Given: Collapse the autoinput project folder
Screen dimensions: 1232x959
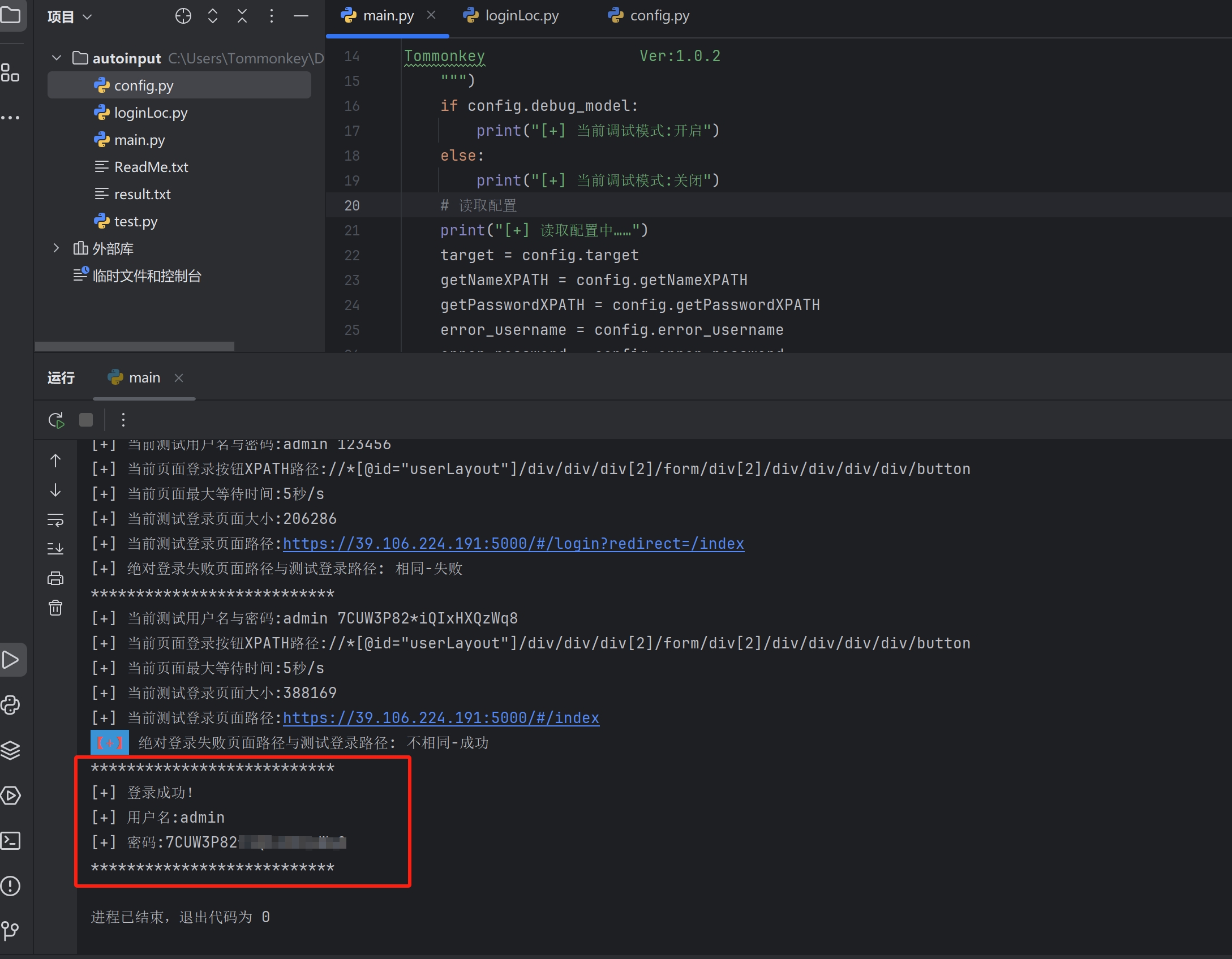Looking at the screenshot, I should [57, 58].
